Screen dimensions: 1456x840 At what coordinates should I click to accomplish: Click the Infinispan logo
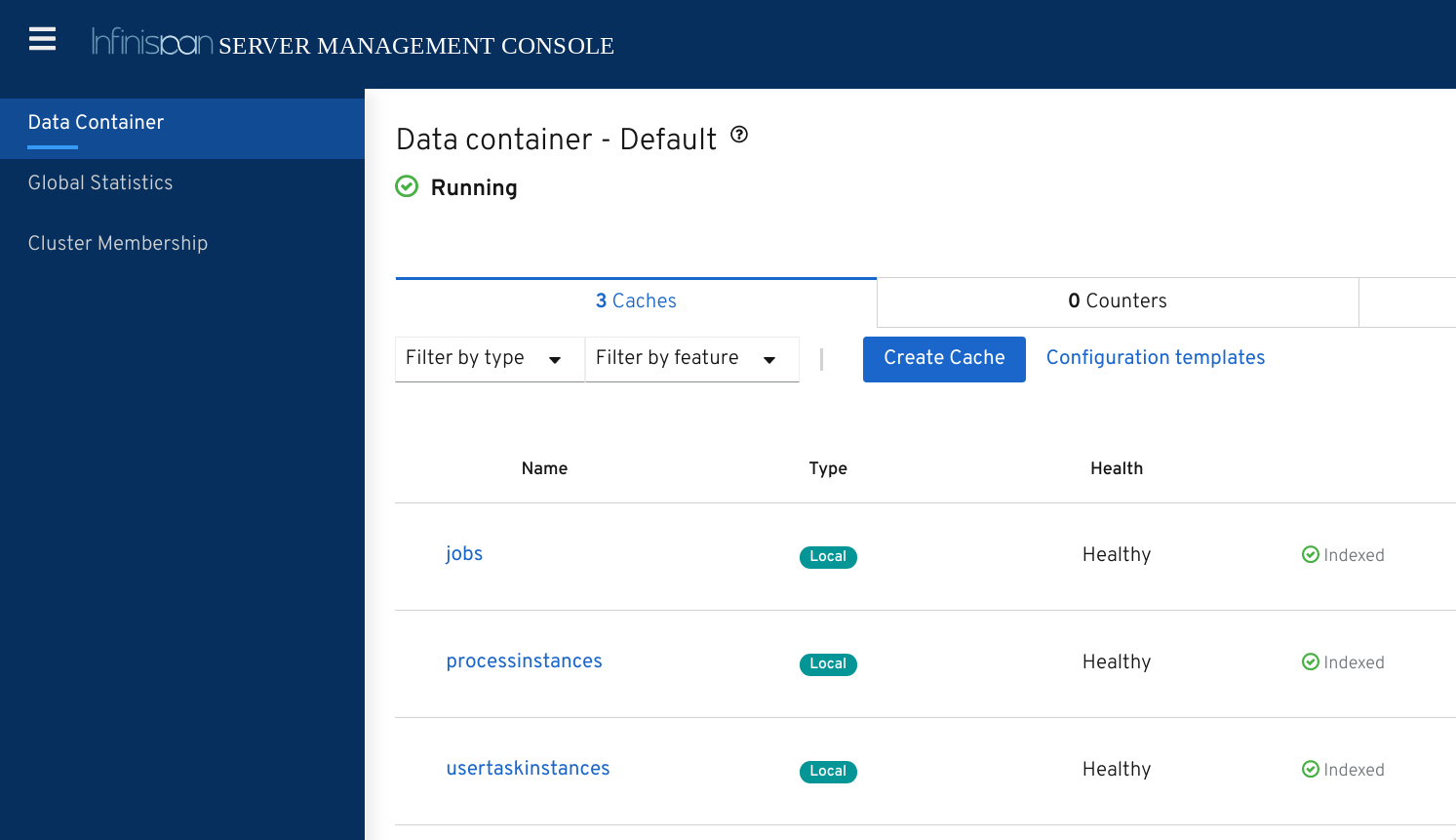(x=151, y=43)
